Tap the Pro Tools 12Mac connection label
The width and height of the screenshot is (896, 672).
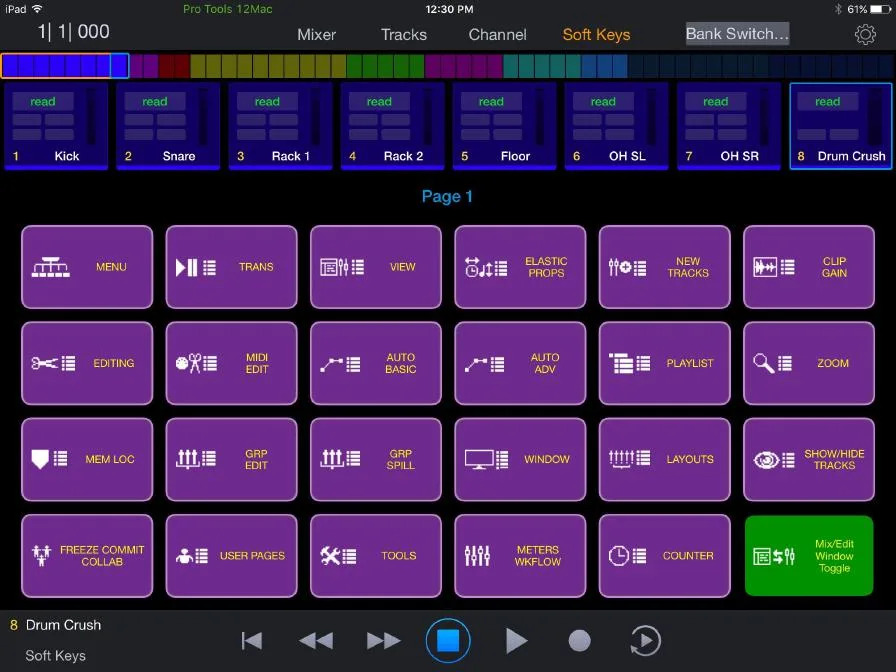tap(227, 9)
